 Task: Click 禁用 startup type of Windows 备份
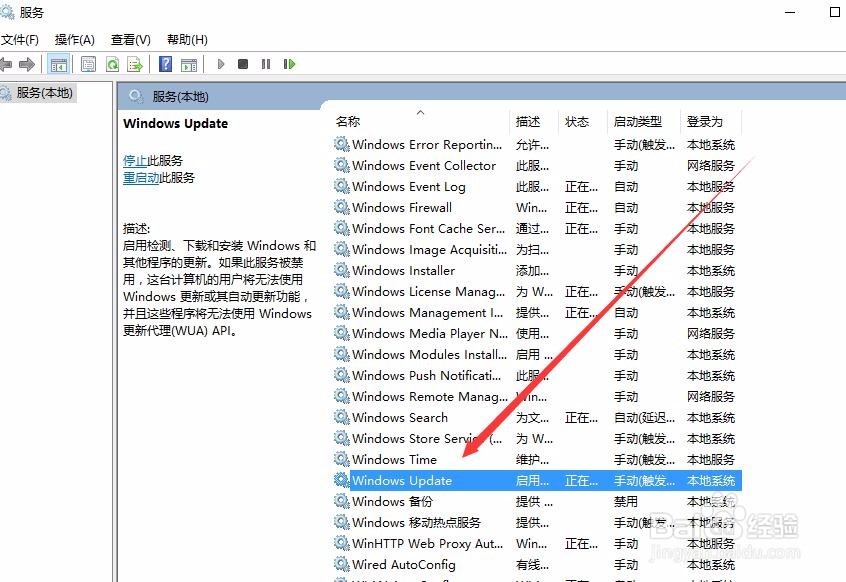[x=626, y=502]
